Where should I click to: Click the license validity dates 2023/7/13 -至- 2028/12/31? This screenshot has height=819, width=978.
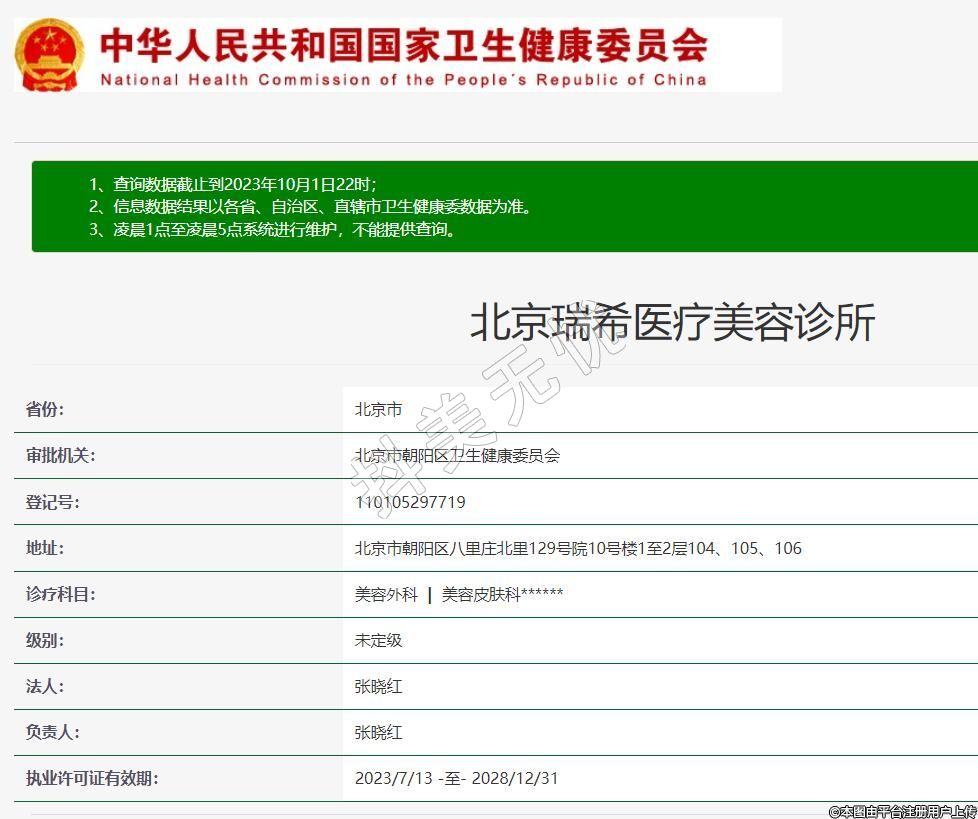(456, 778)
